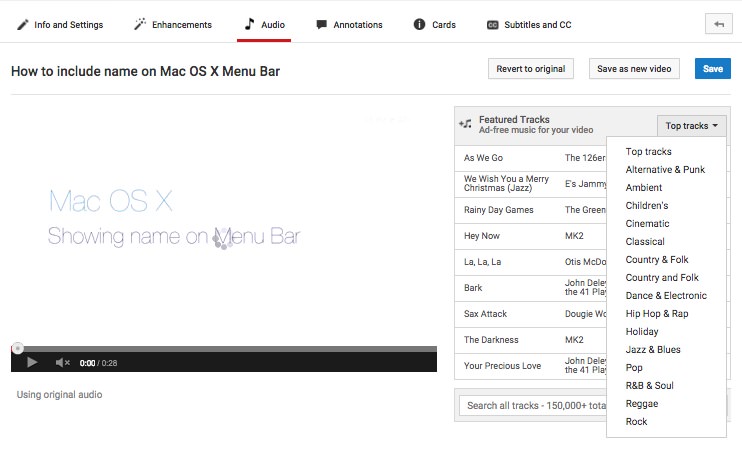
Task: Click the music note Audio icon
Action: point(249,24)
